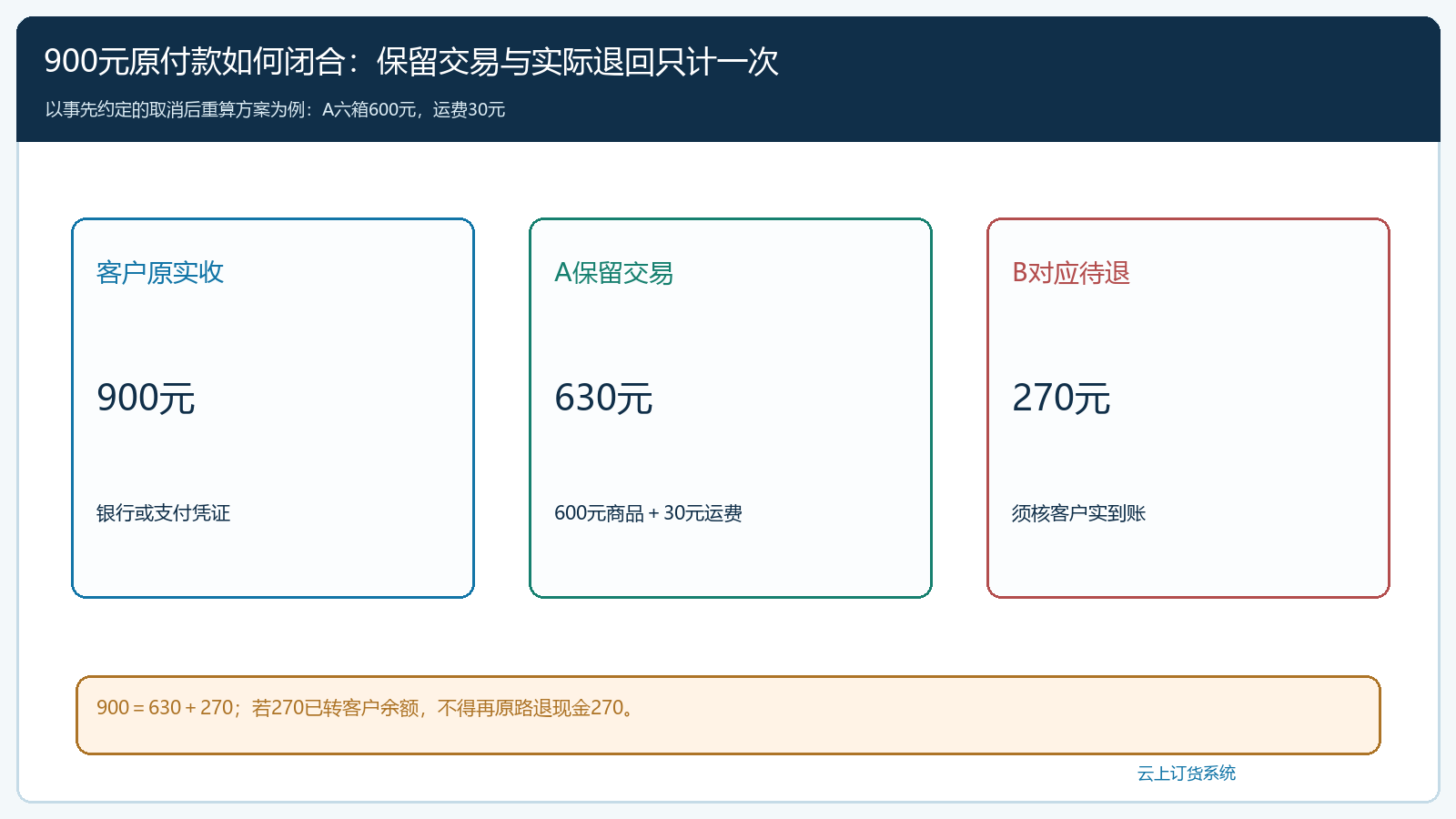
Task: Click the '客户原实收' card heading
Action: pos(160,272)
